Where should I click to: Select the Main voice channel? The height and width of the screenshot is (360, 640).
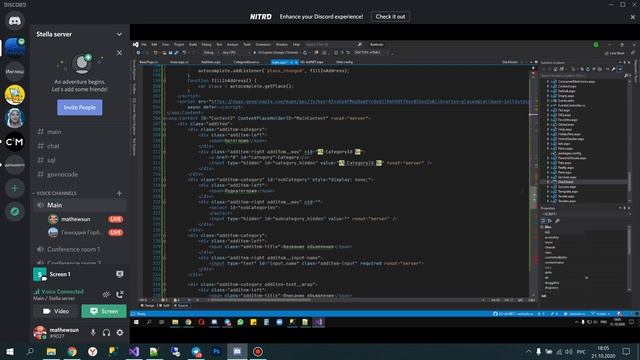tap(80, 205)
